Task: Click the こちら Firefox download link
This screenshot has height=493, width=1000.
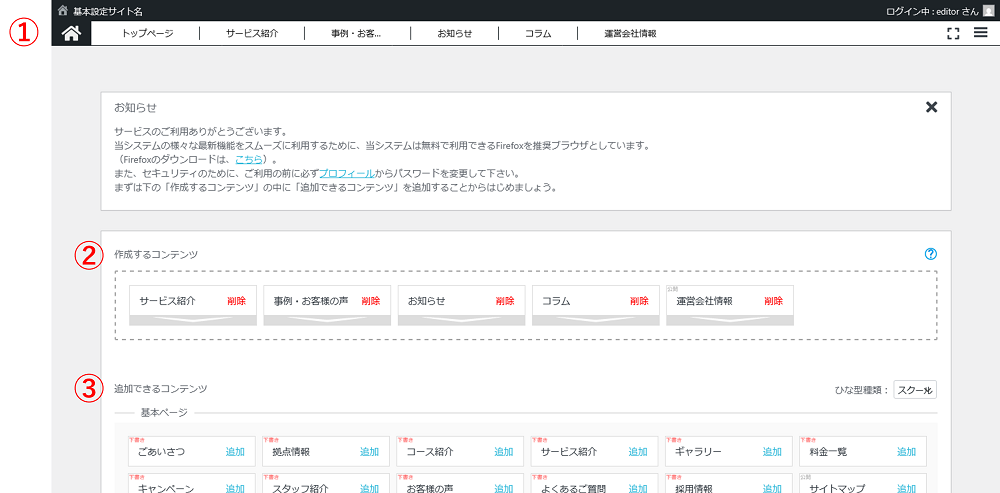Action: [248, 159]
